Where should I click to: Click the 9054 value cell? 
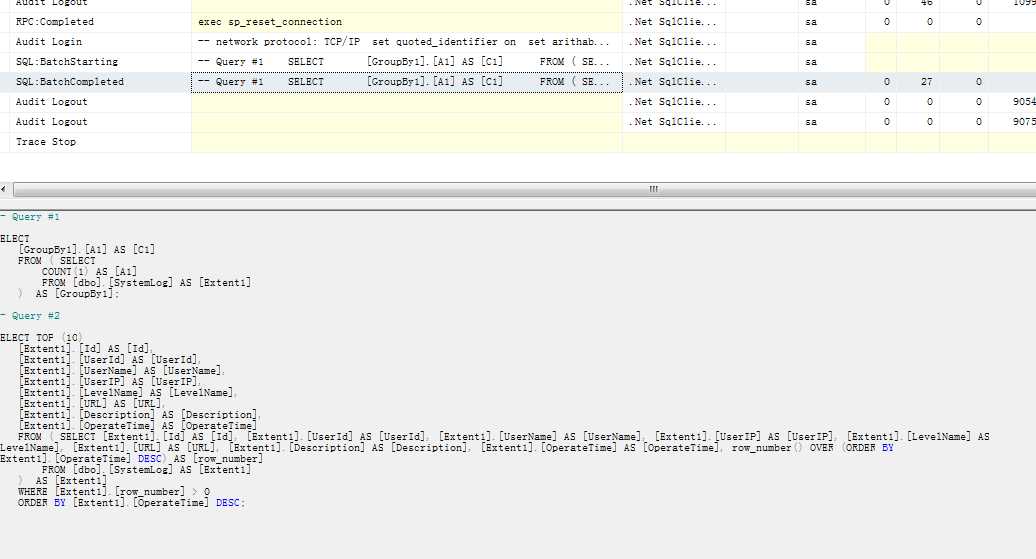click(x=1023, y=102)
